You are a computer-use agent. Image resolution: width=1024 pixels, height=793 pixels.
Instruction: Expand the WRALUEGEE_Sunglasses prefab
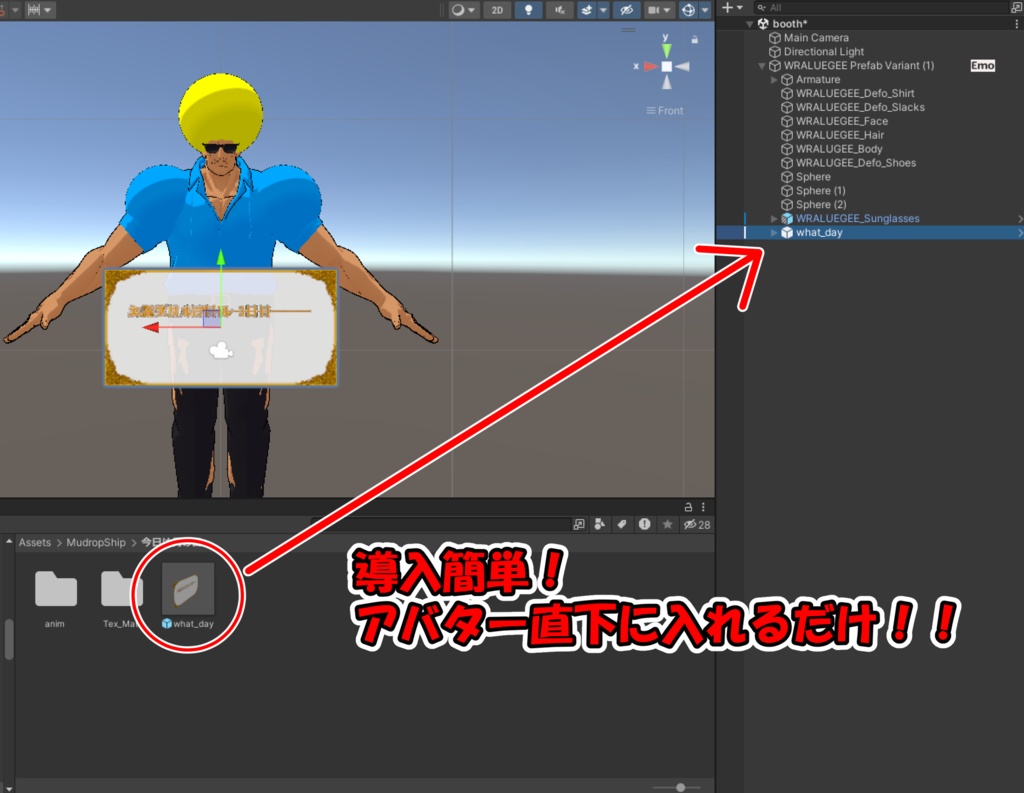(774, 219)
